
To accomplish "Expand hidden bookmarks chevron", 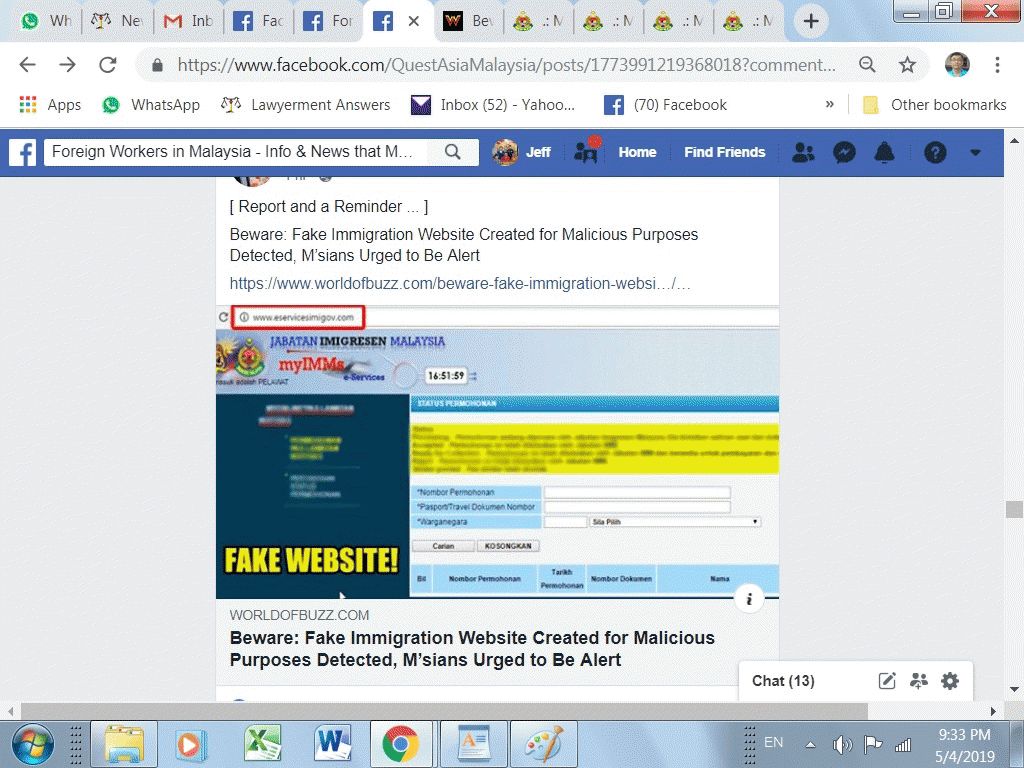I will click(829, 104).
